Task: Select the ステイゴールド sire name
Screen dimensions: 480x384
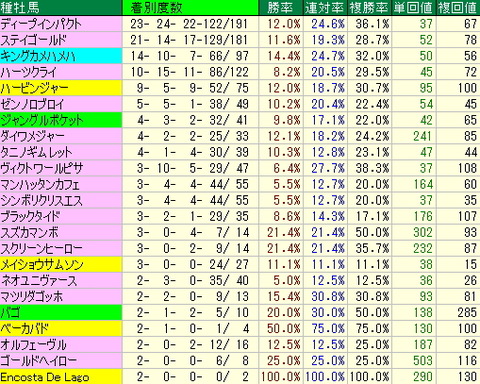Action: (x=34, y=40)
